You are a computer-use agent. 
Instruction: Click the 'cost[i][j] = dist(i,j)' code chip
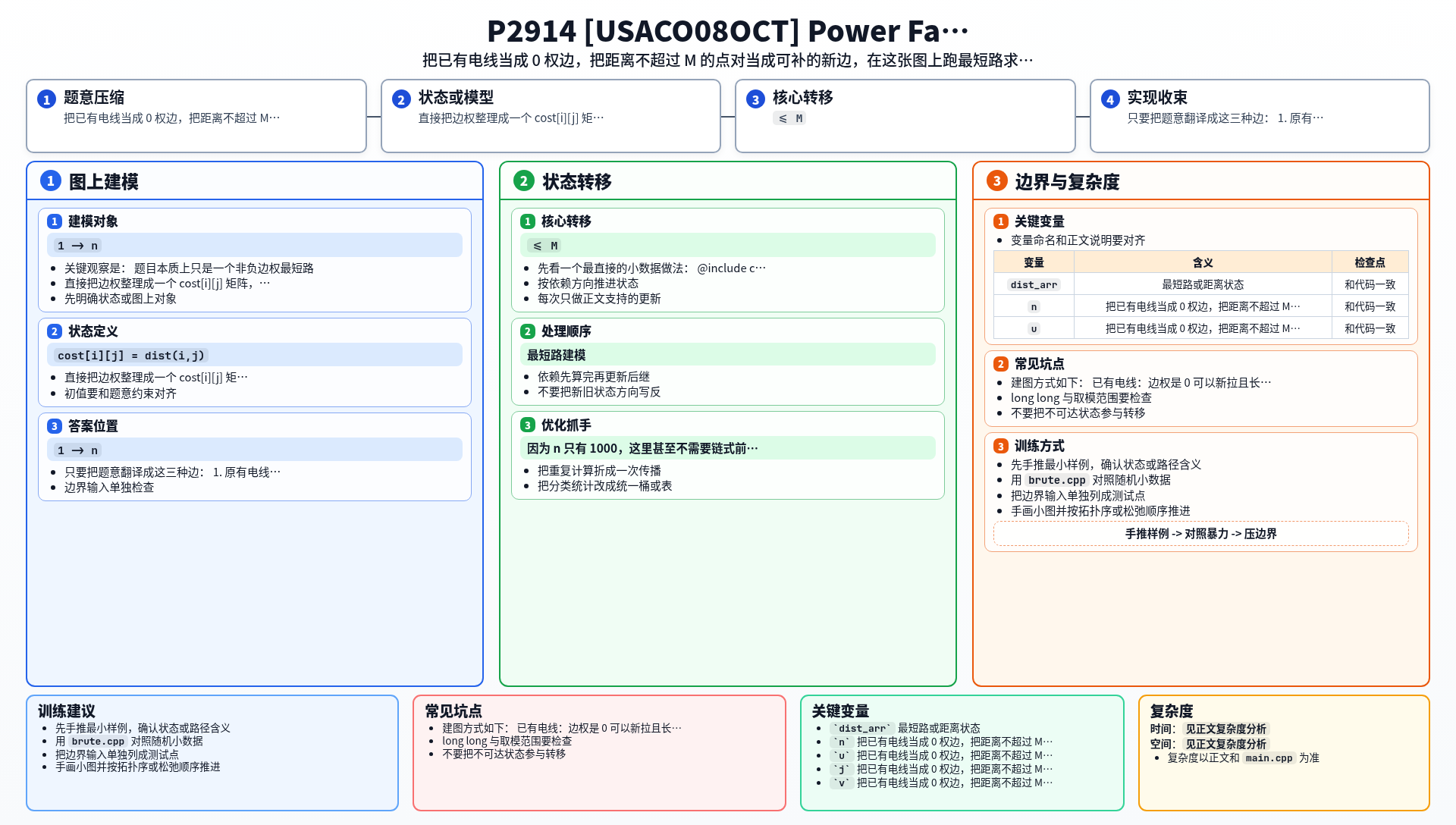tap(131, 356)
